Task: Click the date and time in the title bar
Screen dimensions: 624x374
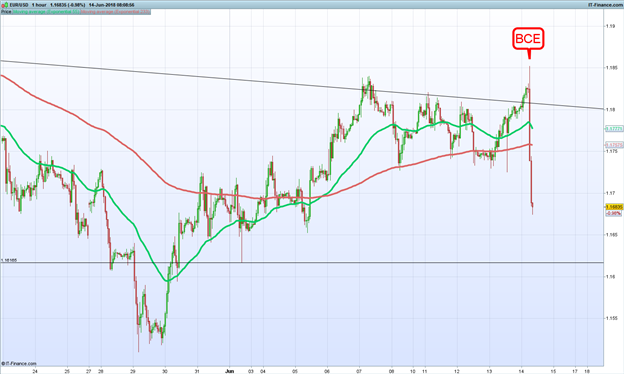Action: [x=111, y=5]
